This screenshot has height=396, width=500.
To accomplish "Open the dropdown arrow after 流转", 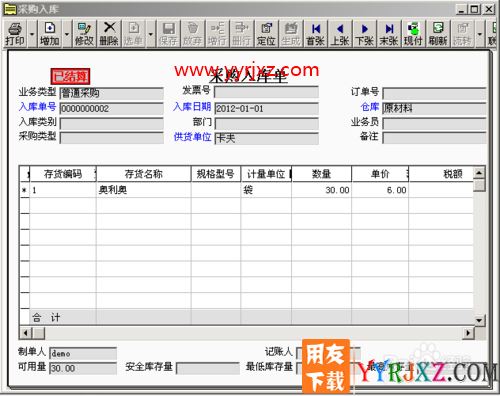I will pyautogui.click(x=480, y=34).
